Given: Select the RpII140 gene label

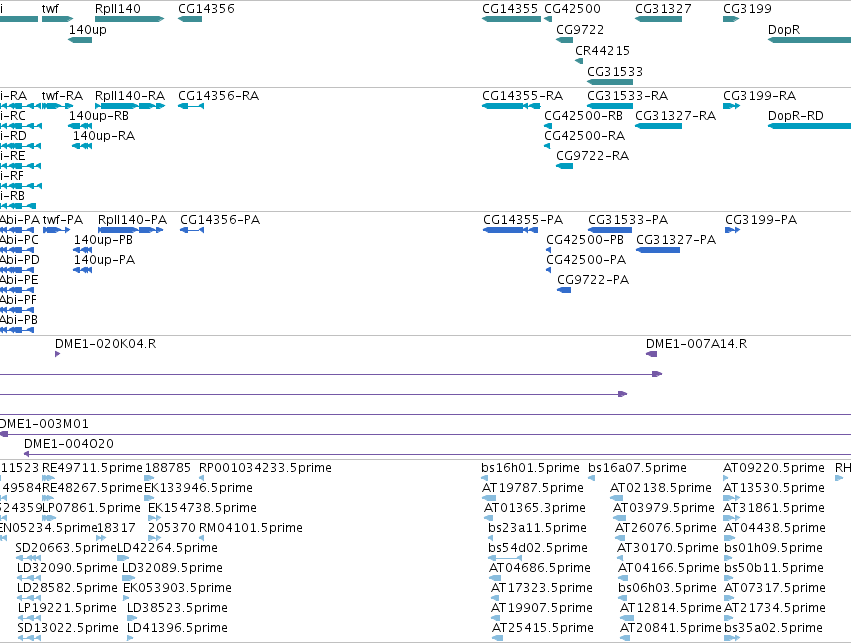Looking at the screenshot, I should tap(118, 9).
